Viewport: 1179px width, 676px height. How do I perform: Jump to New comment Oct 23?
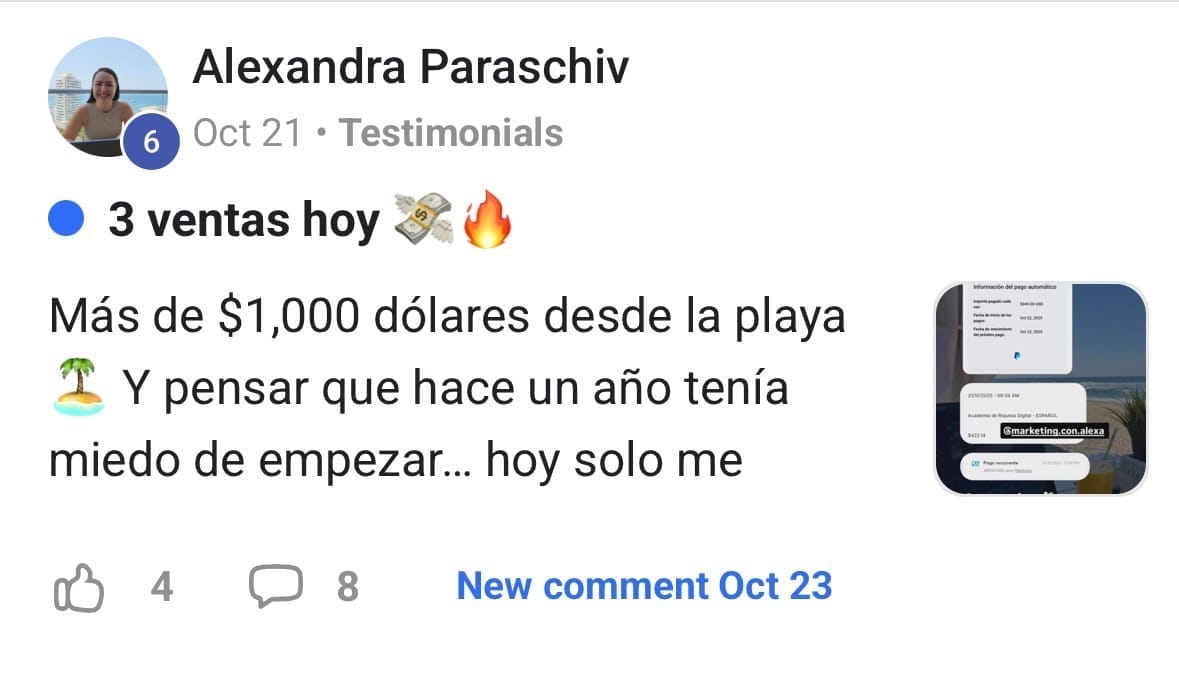(x=644, y=586)
